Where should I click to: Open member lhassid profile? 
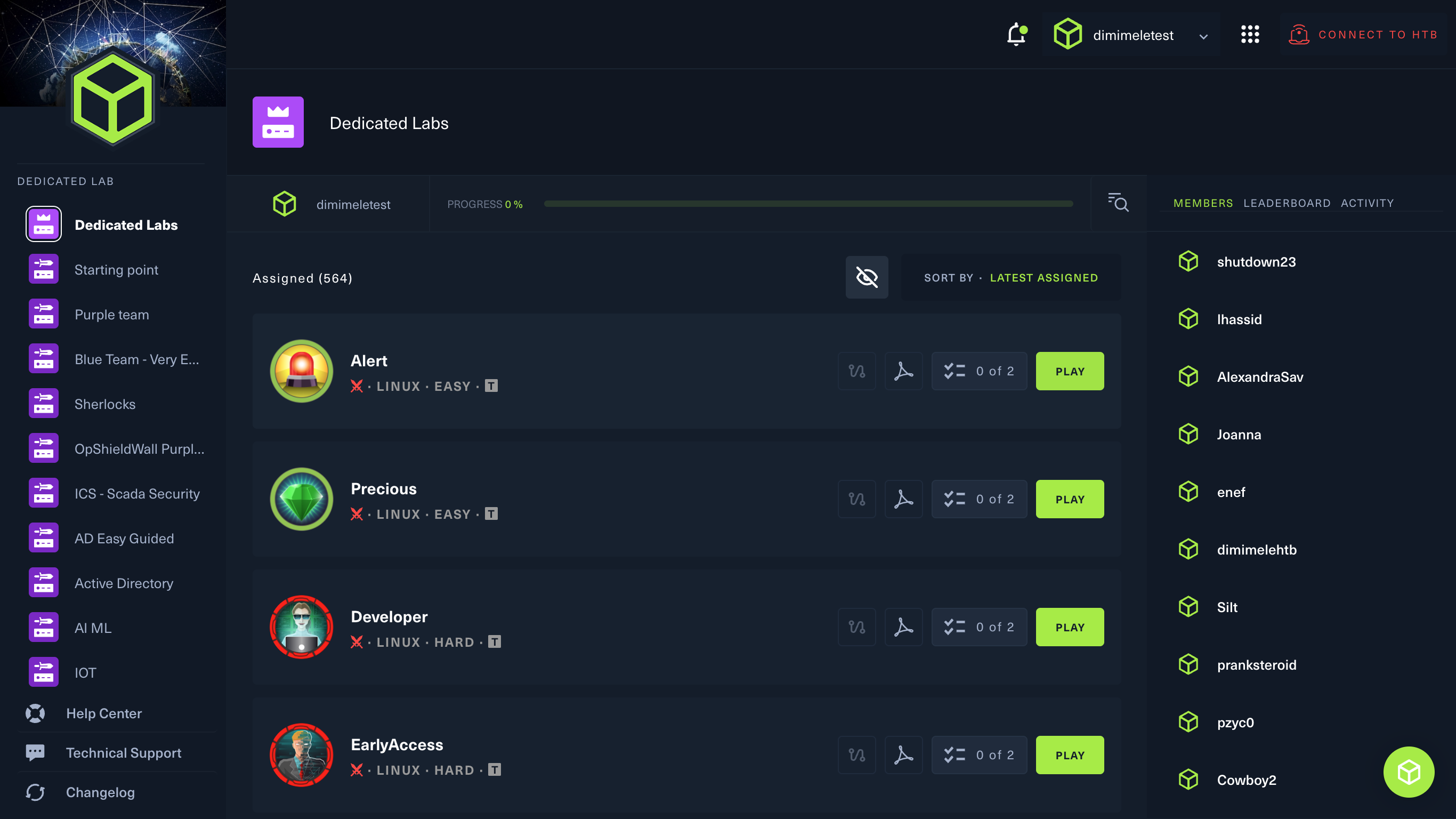[1239, 319]
